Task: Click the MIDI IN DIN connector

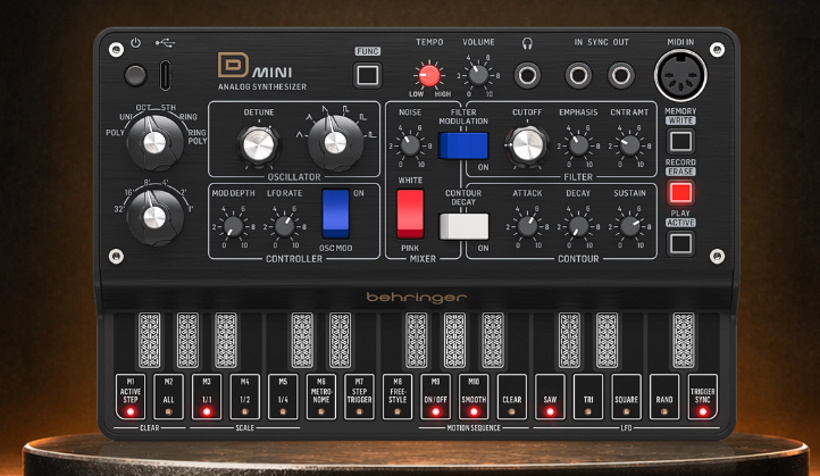Action: click(x=680, y=75)
